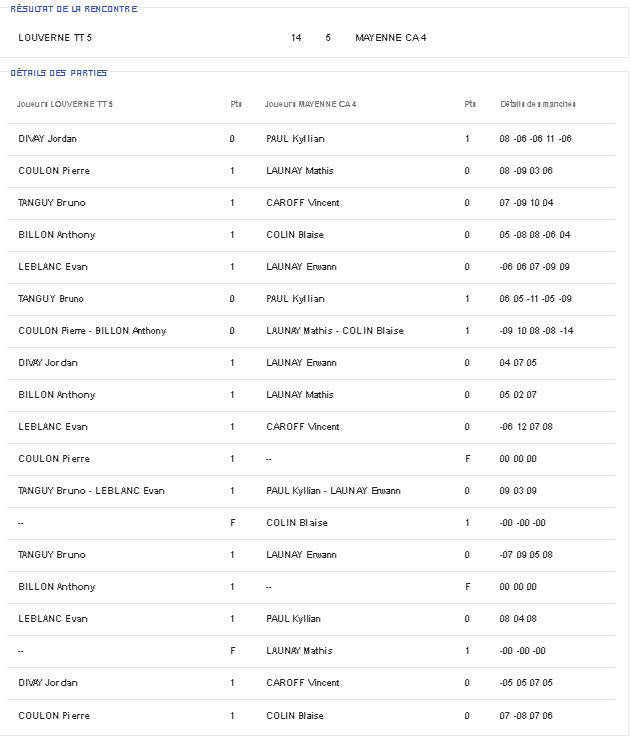Click the Joueurs MAYENNE CA 4 column header
Image resolution: width=631 pixels, height=746 pixels.
pyautogui.click(x=310, y=104)
